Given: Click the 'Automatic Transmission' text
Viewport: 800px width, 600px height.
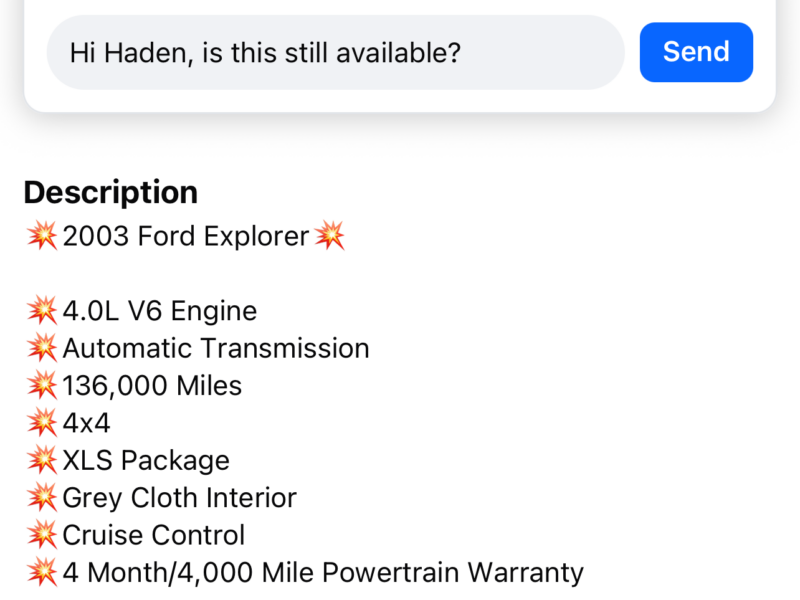Looking at the screenshot, I should click(216, 349).
